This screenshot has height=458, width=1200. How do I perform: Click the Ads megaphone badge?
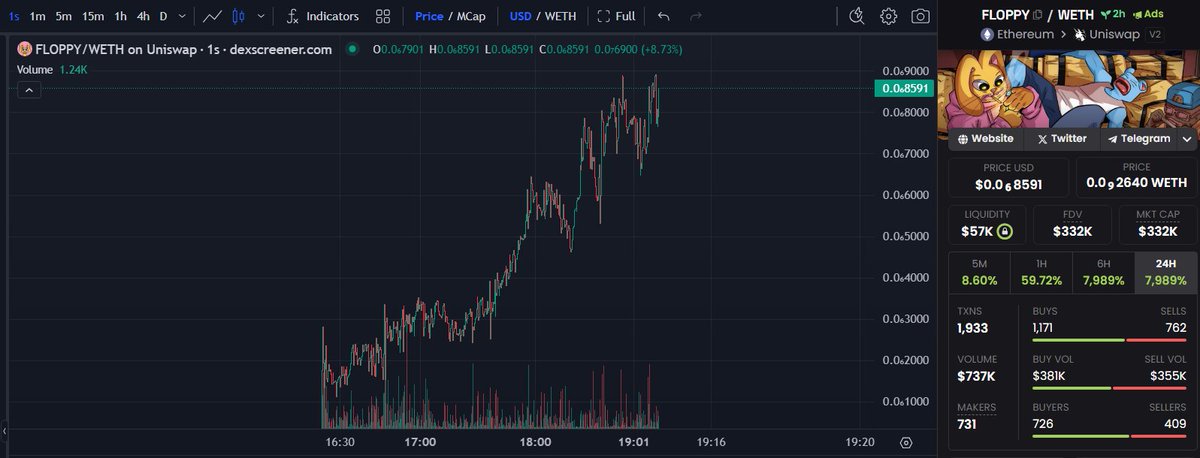1149,14
